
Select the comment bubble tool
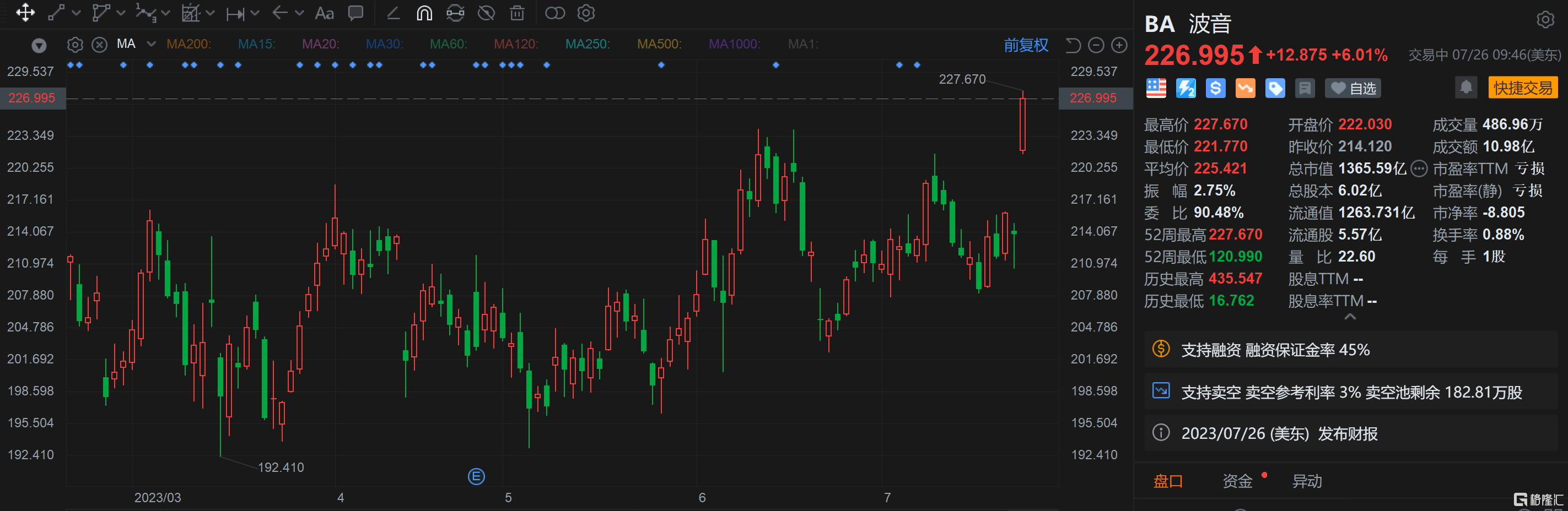coord(355,13)
